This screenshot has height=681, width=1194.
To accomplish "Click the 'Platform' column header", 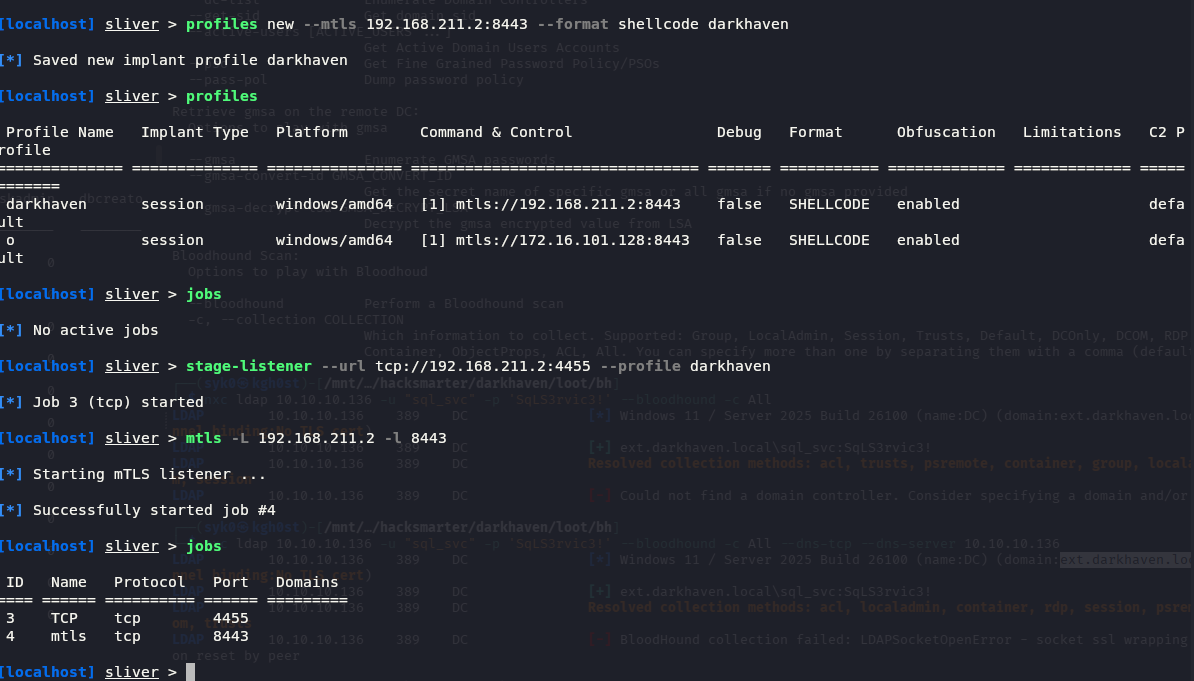I will [311, 133].
